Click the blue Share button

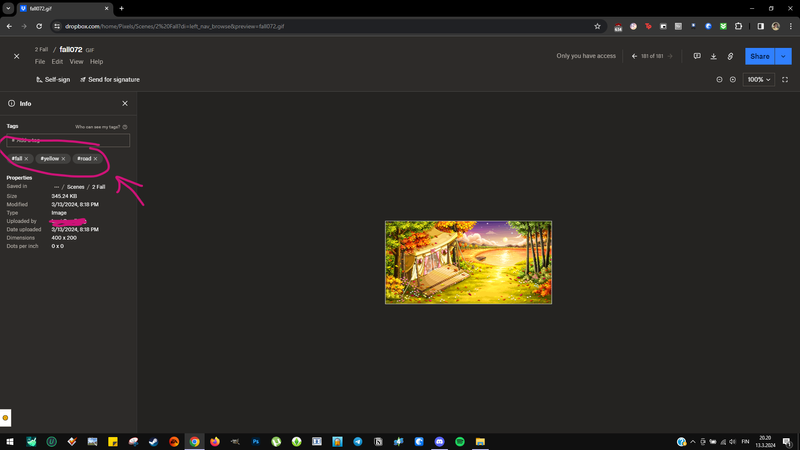pos(760,56)
